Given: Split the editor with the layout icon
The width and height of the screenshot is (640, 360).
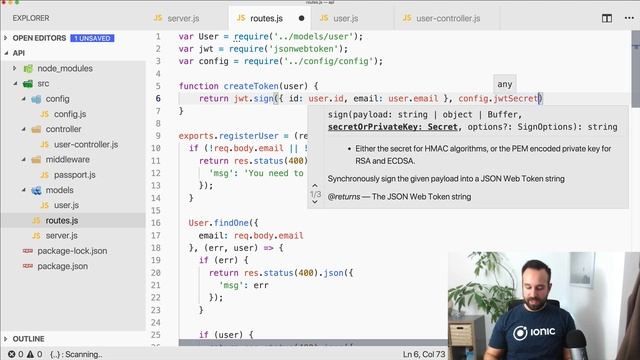Looking at the screenshot, I should 607,18.
